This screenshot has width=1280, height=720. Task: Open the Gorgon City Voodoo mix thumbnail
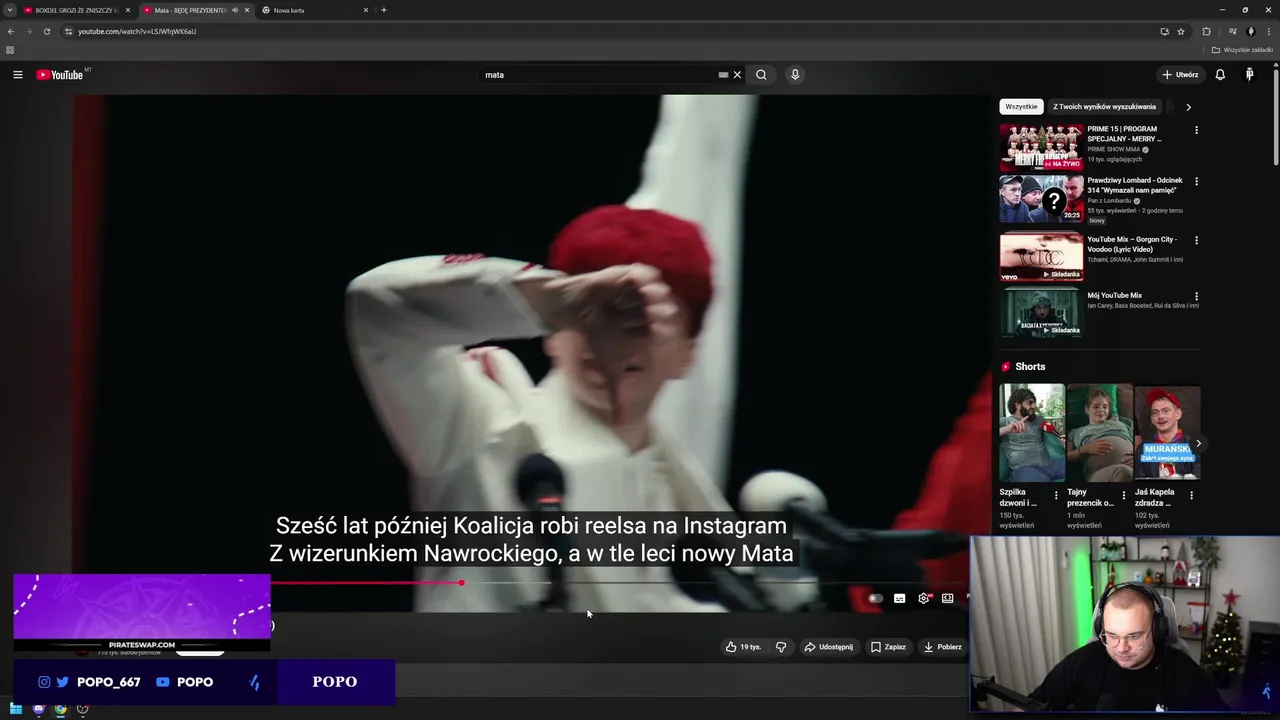tap(1041, 257)
